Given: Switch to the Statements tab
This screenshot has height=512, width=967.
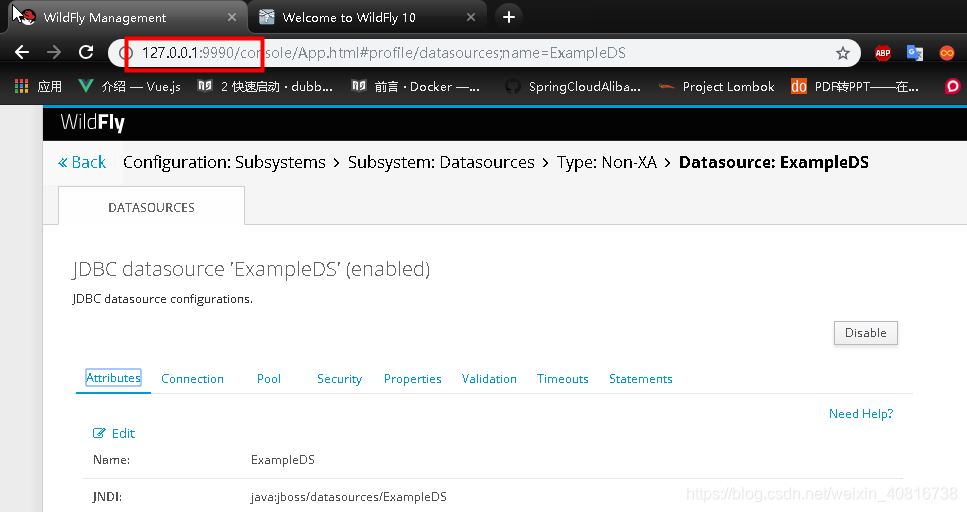Looking at the screenshot, I should pos(641,379).
